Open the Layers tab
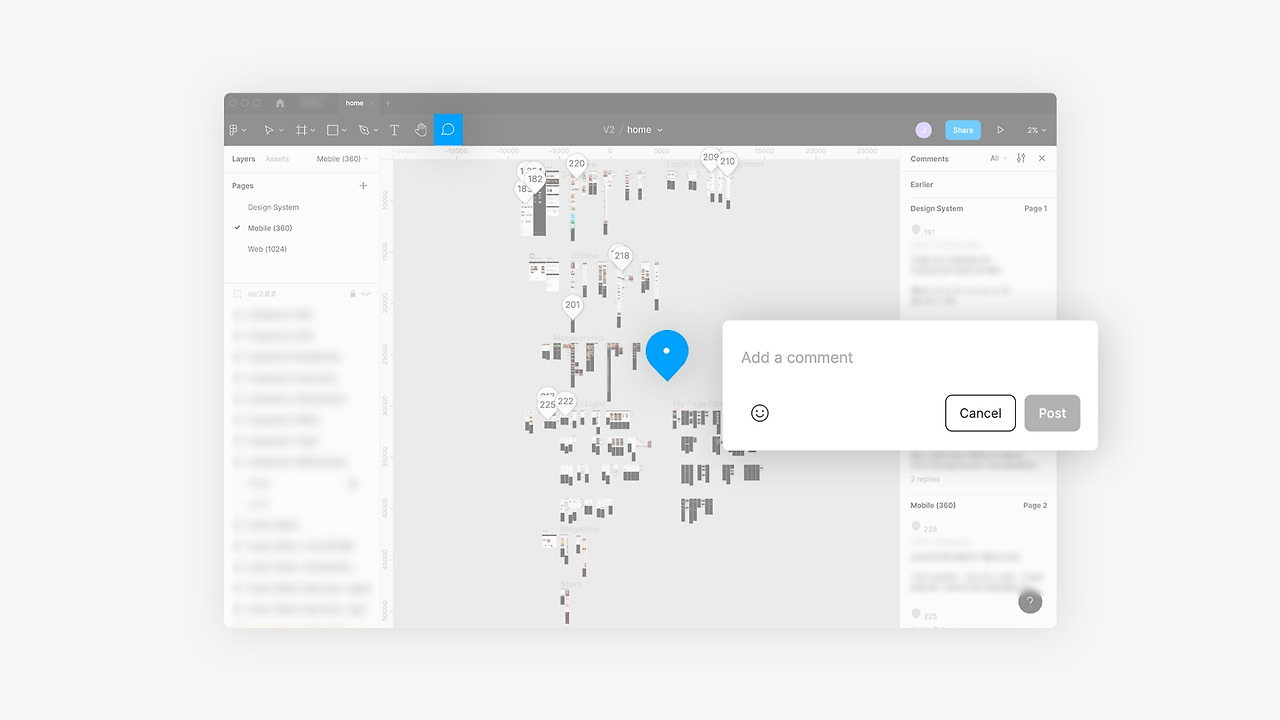The height and width of the screenshot is (720, 1280). tap(244, 159)
